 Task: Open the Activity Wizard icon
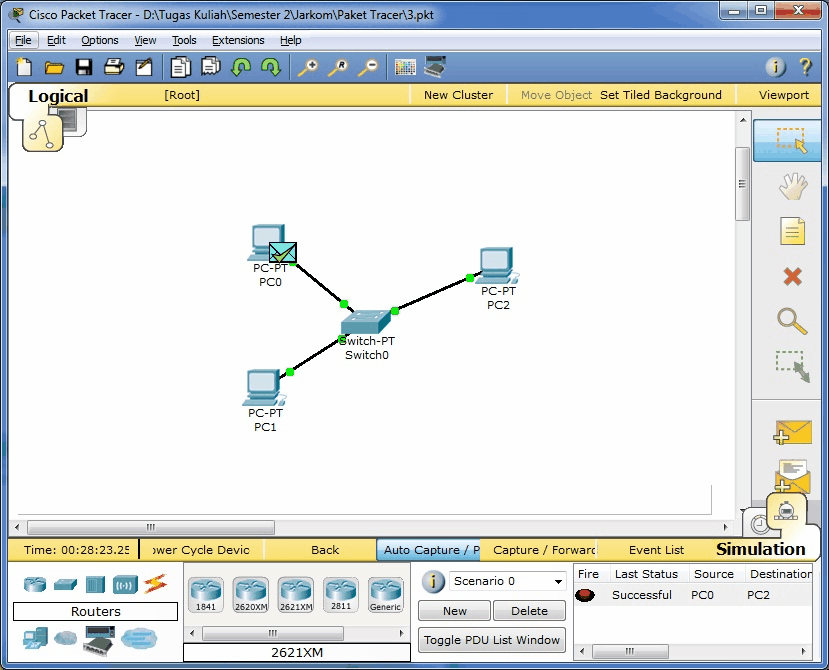(x=144, y=67)
